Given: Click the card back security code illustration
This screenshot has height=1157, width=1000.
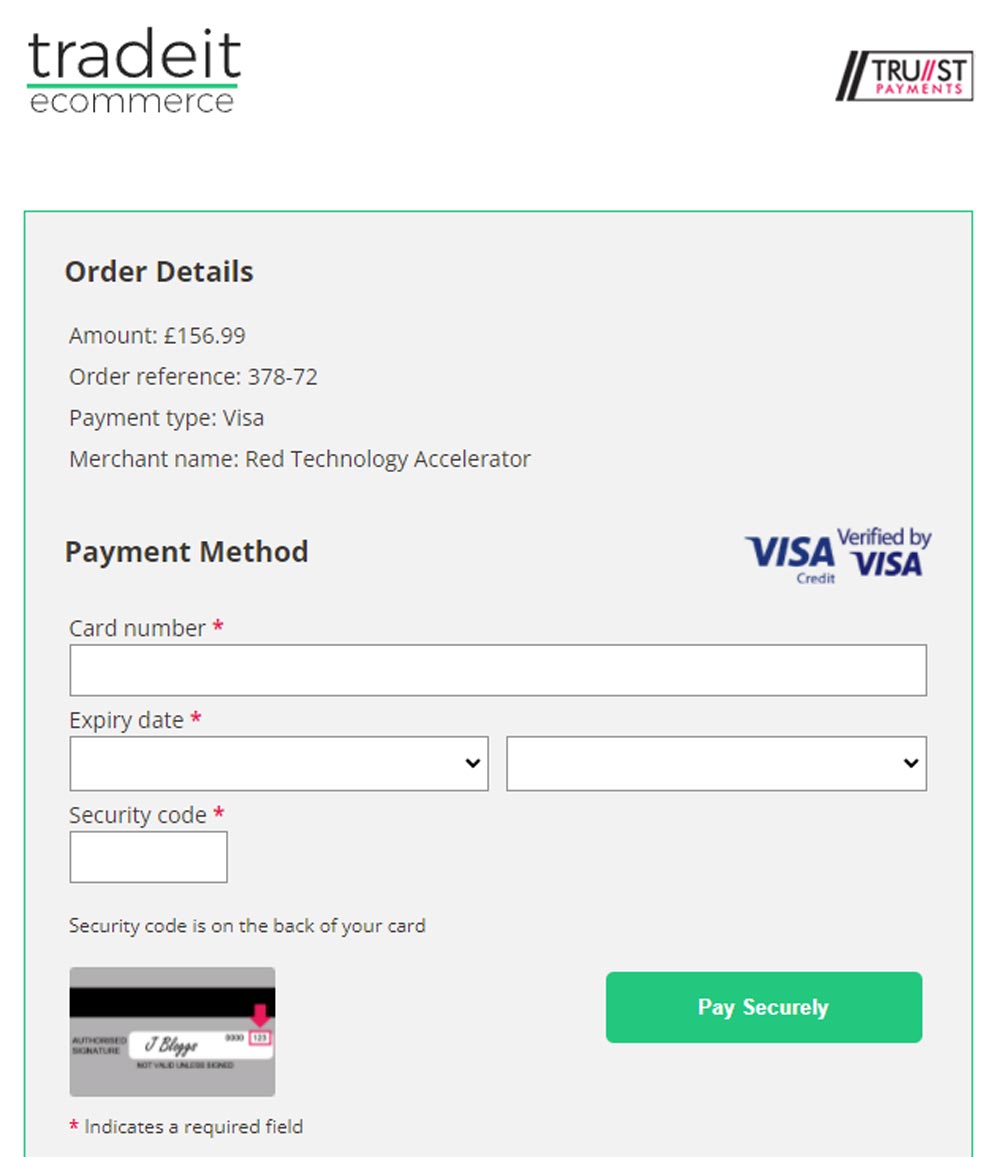Looking at the screenshot, I should 172,1032.
